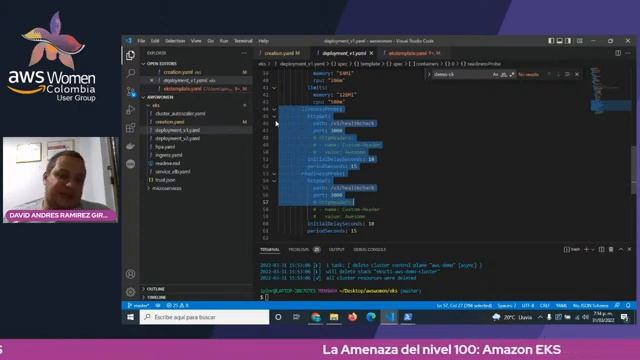Click the UTF-8 encoding in status bar
Viewport: 640px width, 360px height.
click(x=528, y=305)
